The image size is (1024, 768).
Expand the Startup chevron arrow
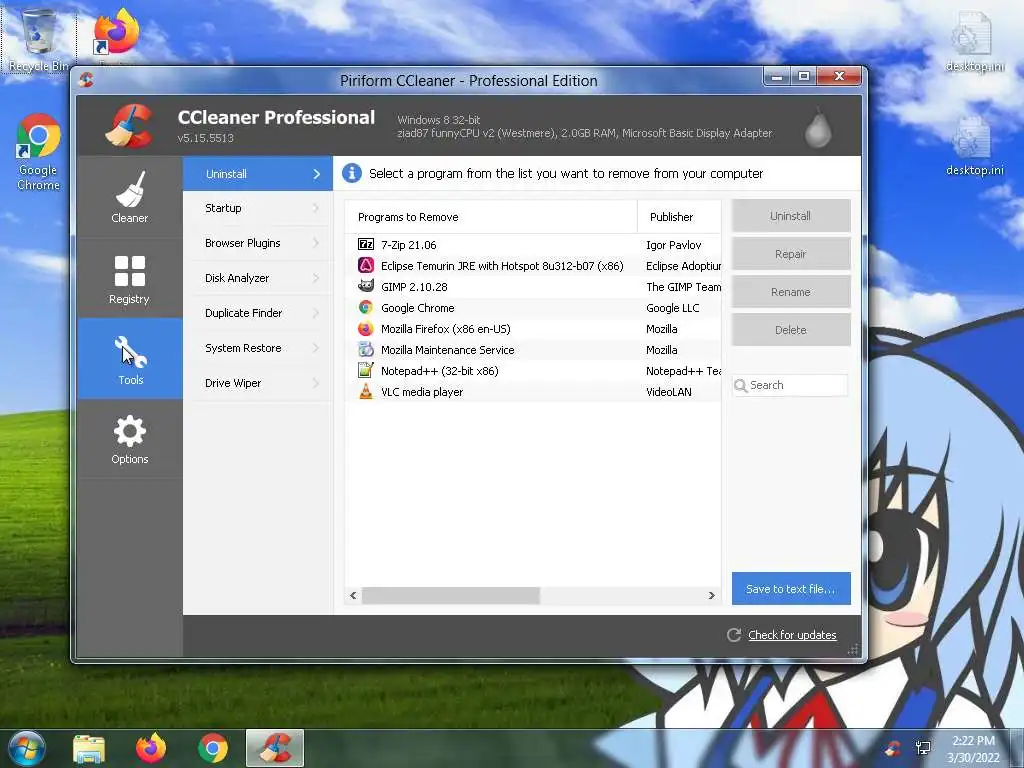(x=317, y=208)
